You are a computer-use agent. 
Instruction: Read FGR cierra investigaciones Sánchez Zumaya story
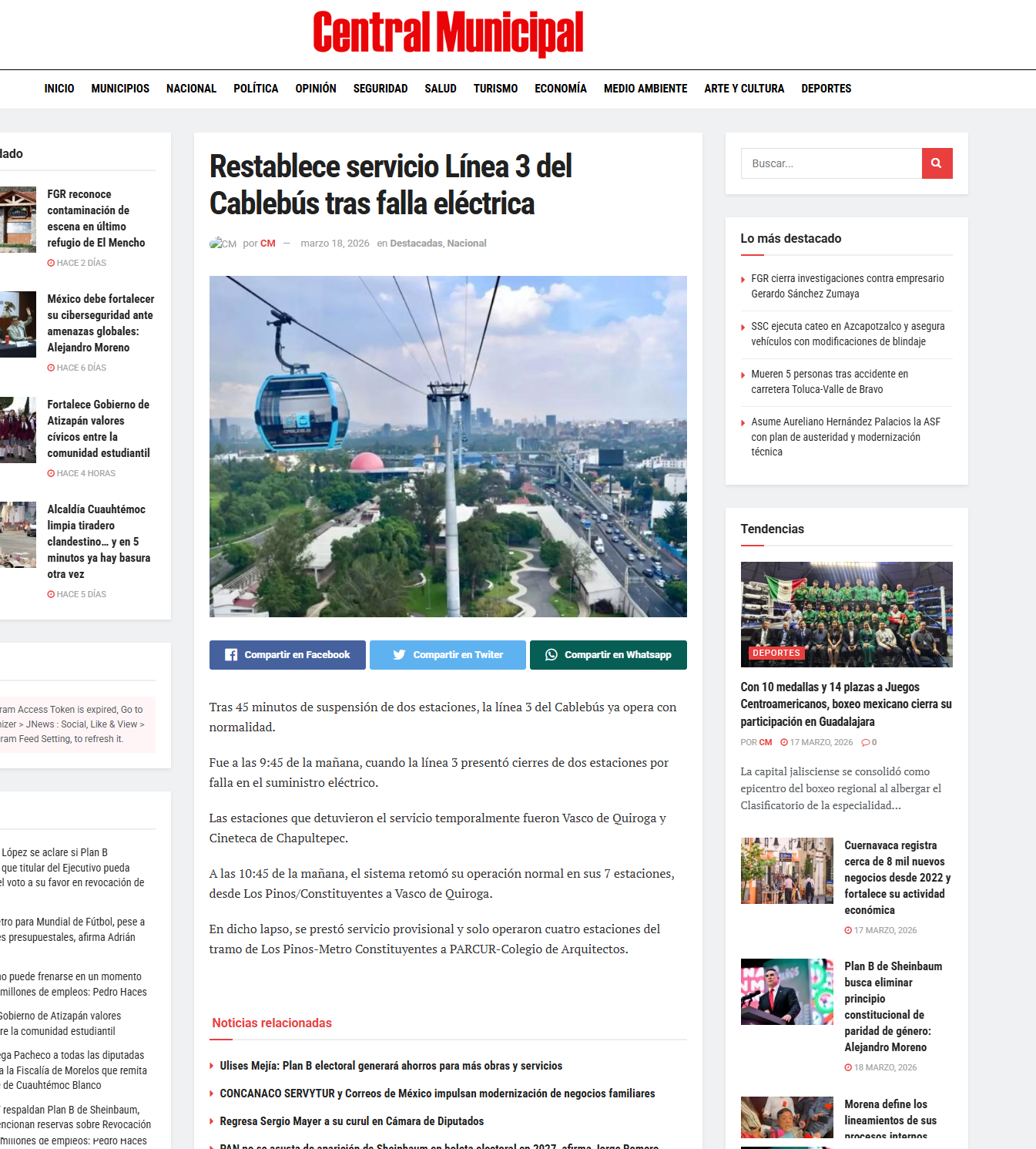coord(847,286)
